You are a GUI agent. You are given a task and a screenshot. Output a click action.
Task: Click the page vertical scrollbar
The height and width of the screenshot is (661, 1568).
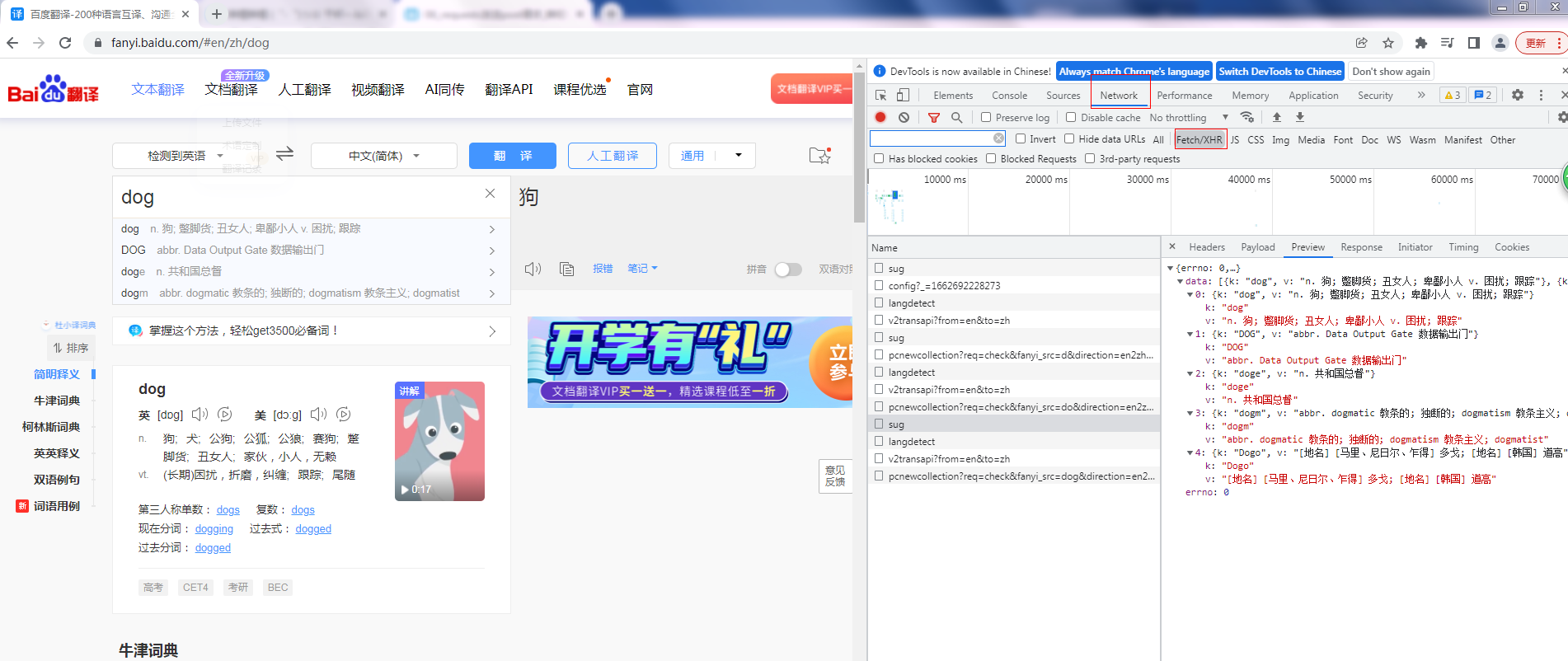(x=860, y=148)
